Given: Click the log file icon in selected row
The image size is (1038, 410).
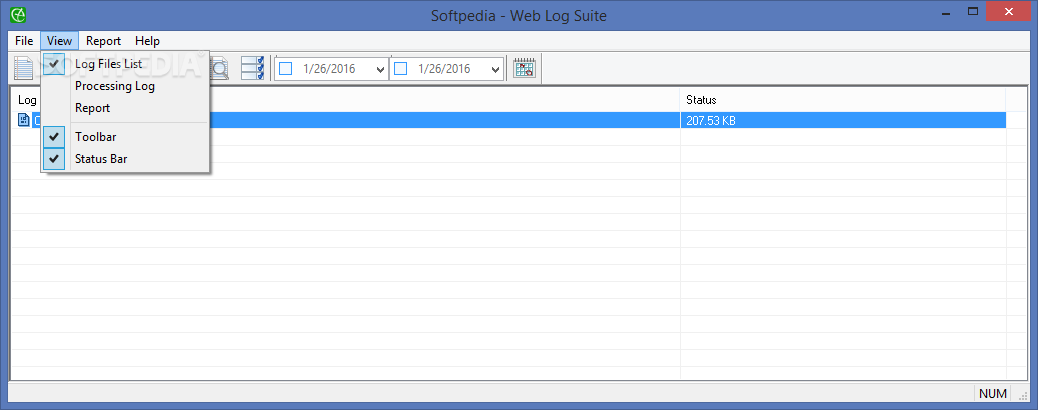Looking at the screenshot, I should tap(24, 120).
